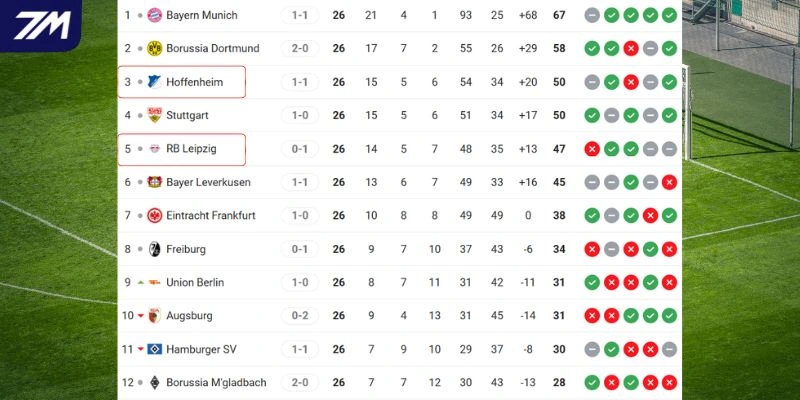This screenshot has width=800, height=400.
Task: Click Stuttgart's 1-0 score badge
Action: pyautogui.click(x=300, y=115)
